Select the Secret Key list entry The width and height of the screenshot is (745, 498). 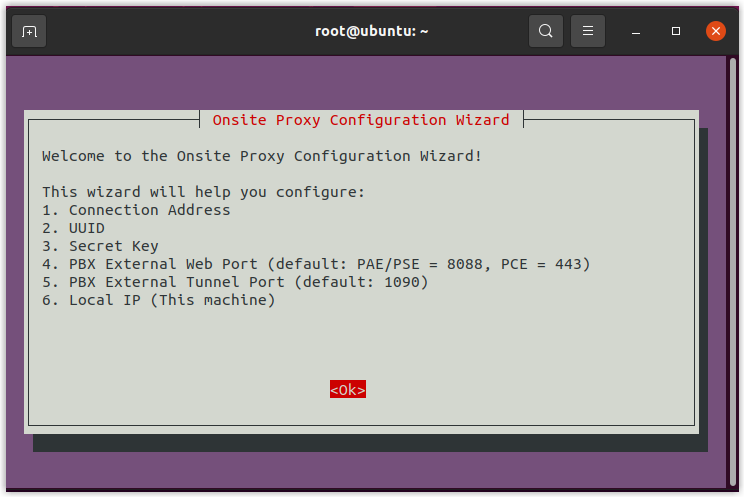[x=100, y=246]
